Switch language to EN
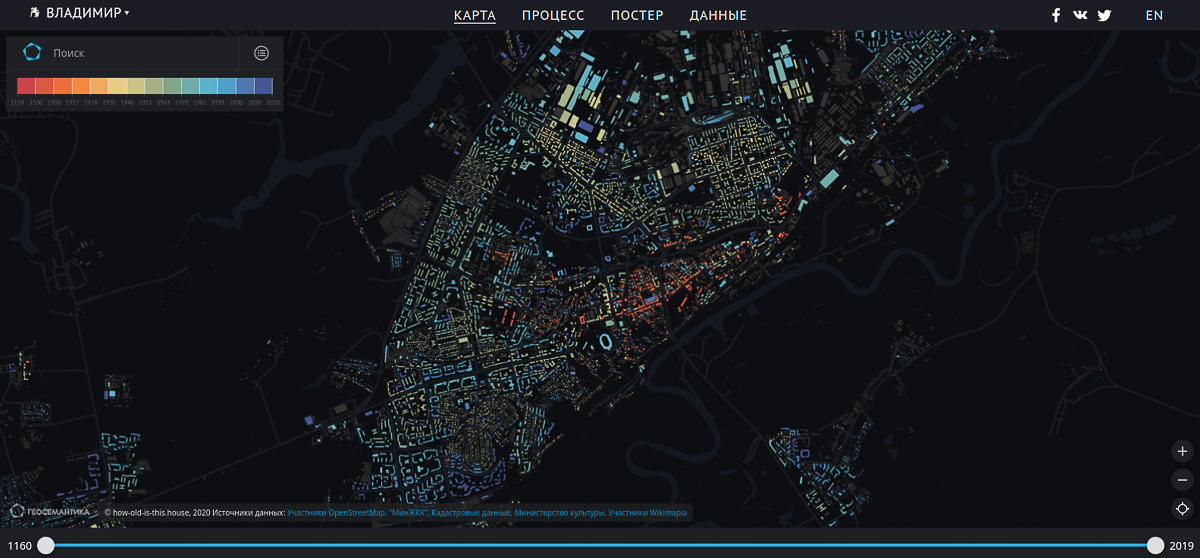 click(x=1154, y=15)
